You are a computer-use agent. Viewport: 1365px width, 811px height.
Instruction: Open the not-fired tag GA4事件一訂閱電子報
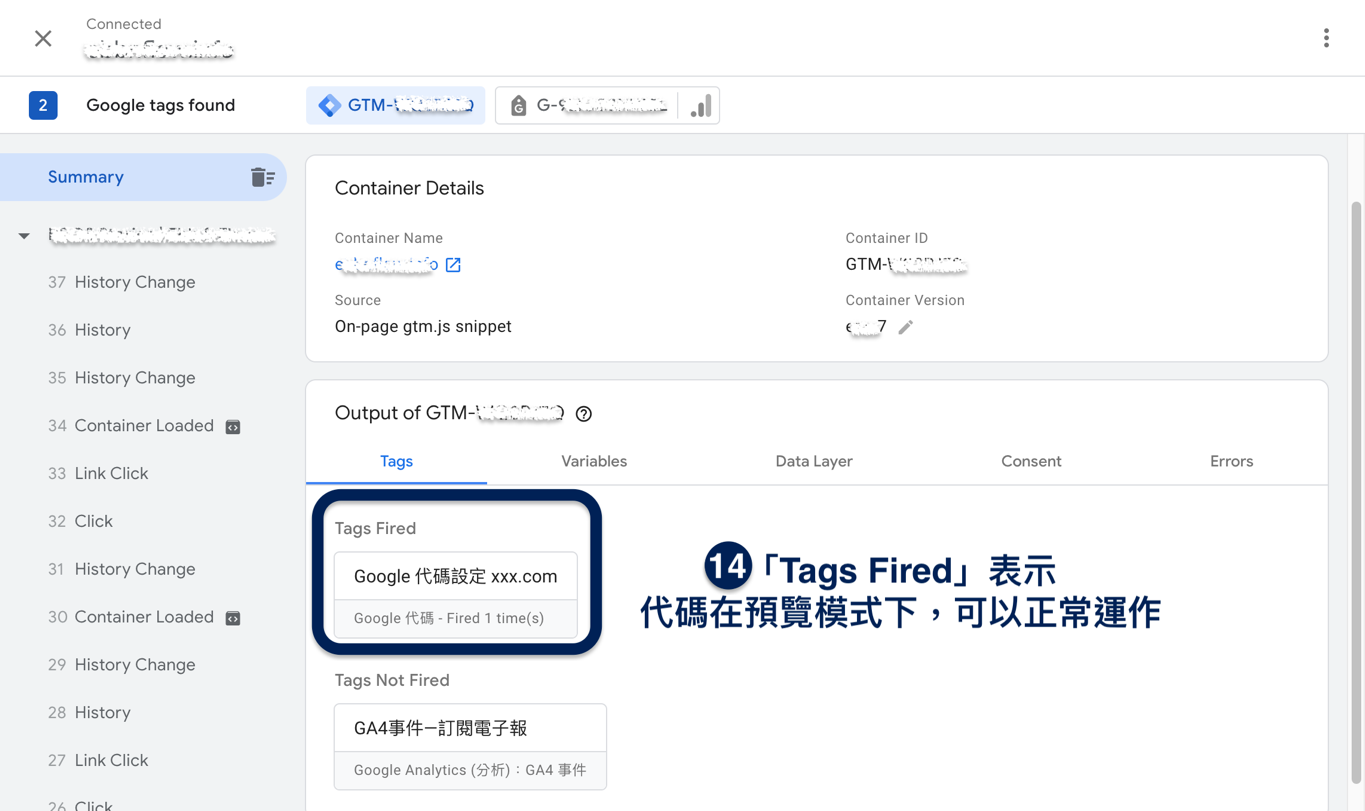click(x=470, y=746)
